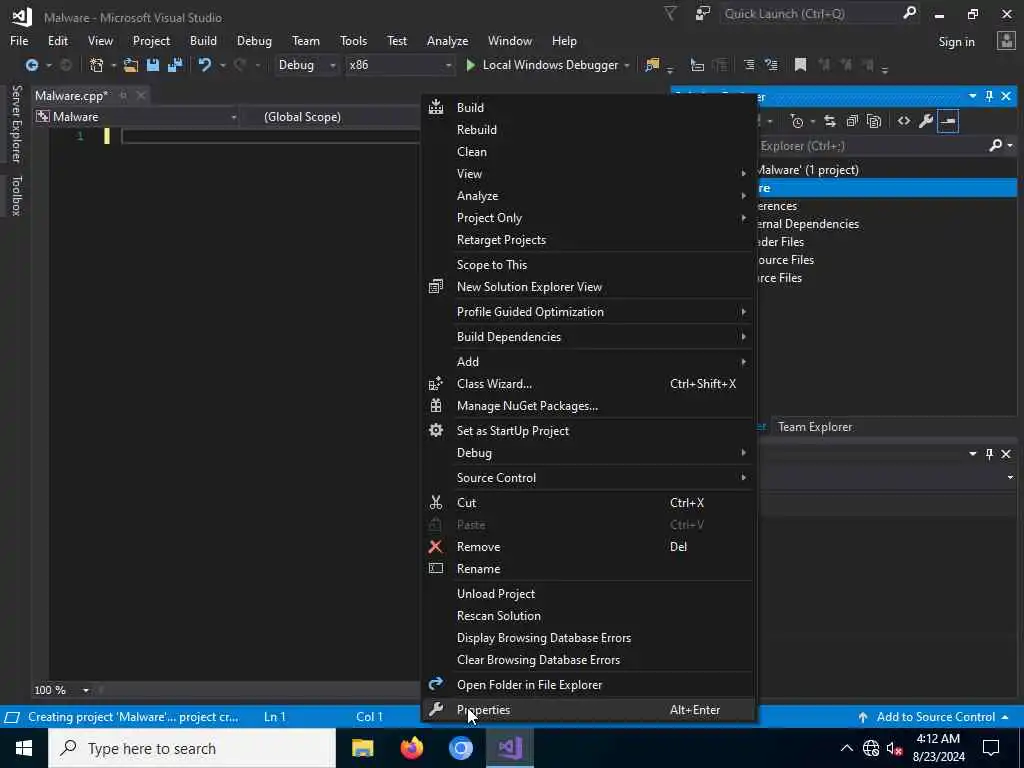Screen dimensions: 1024x768
Task: Open the (Global Scope) dropdown
Action: [x=330, y=117]
